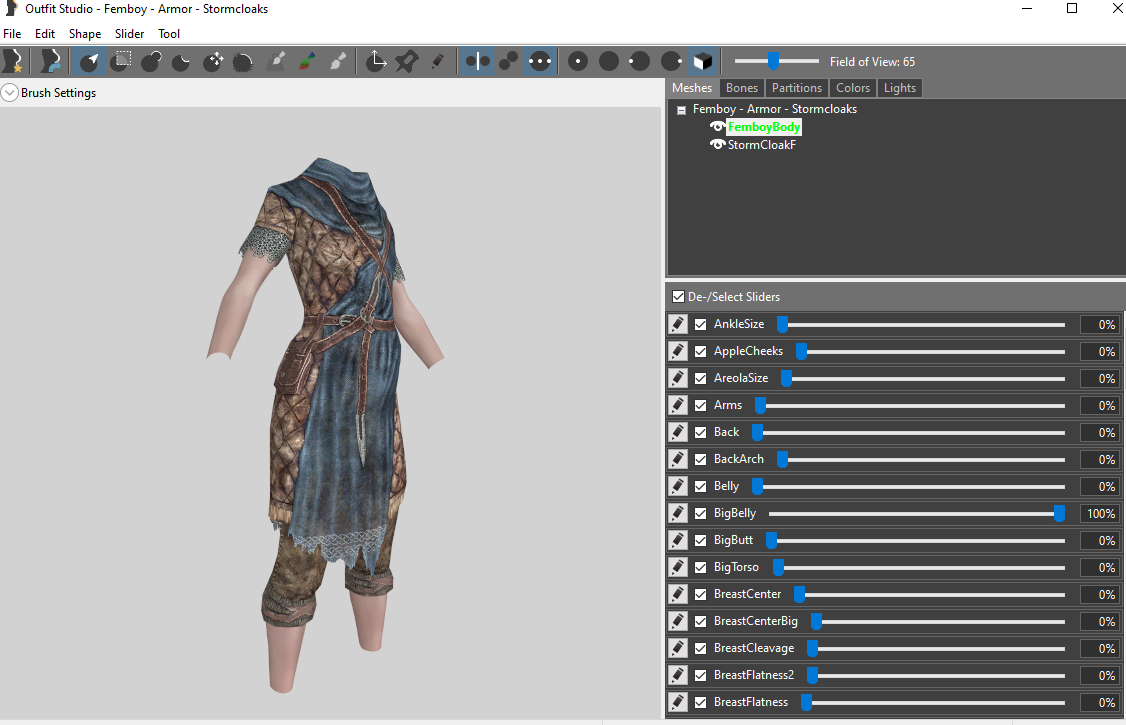The image size is (1126, 725).
Task: Select the Inflate brush tool
Action: (x=152, y=62)
